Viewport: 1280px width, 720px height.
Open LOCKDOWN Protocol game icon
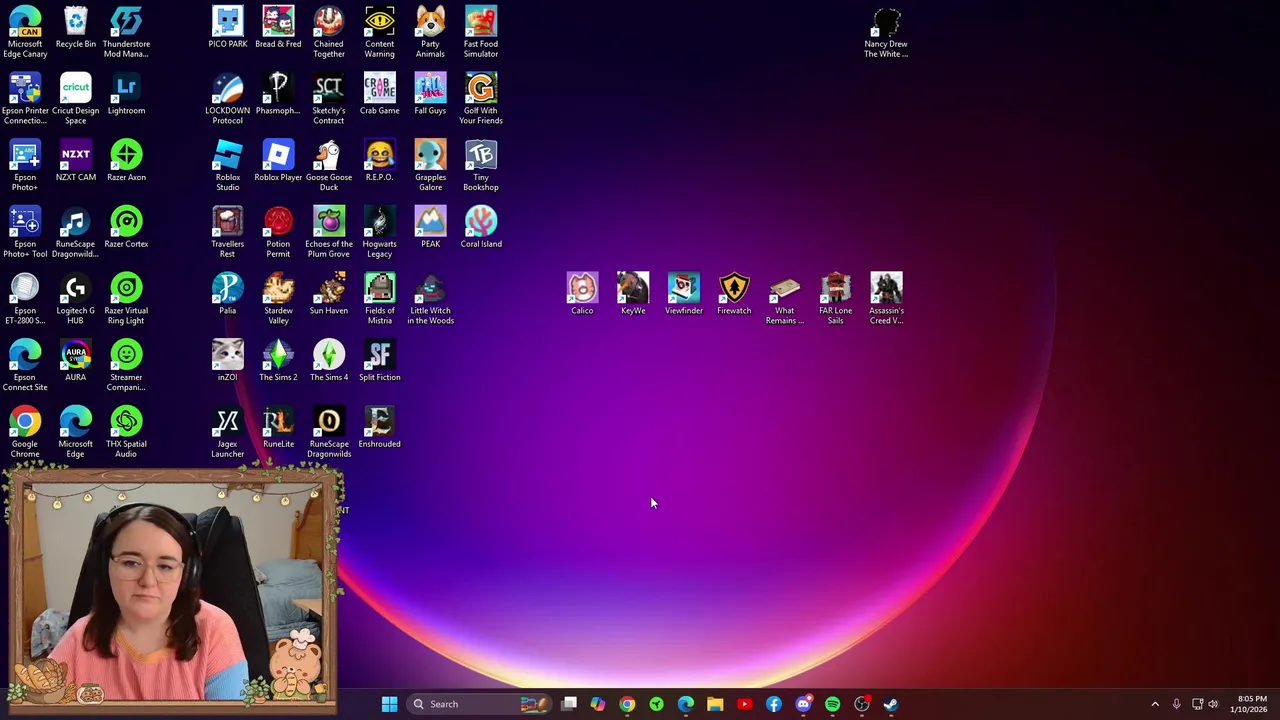pyautogui.click(x=228, y=99)
